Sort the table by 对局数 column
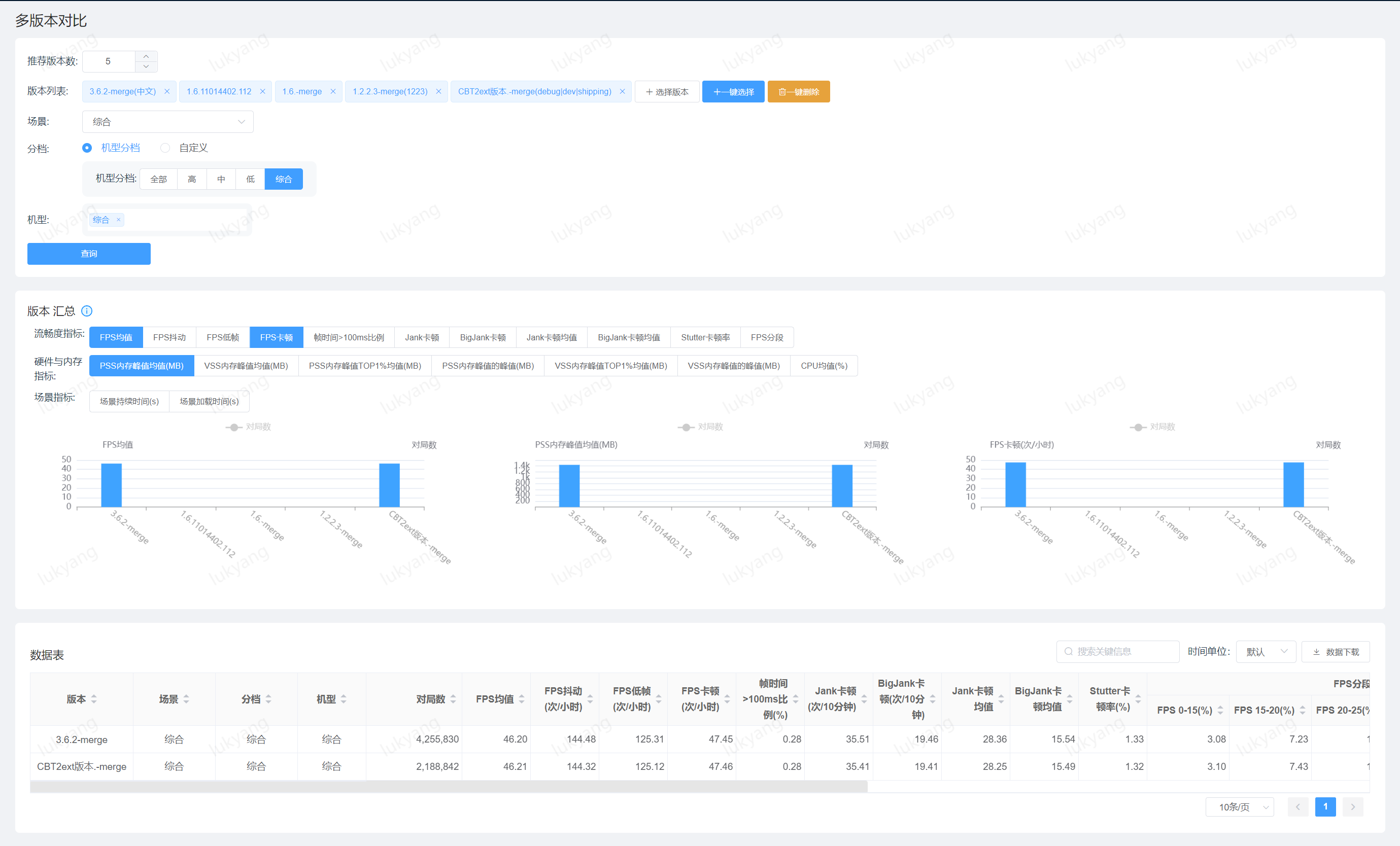Screen dimensions: 1400x846 point(453,699)
